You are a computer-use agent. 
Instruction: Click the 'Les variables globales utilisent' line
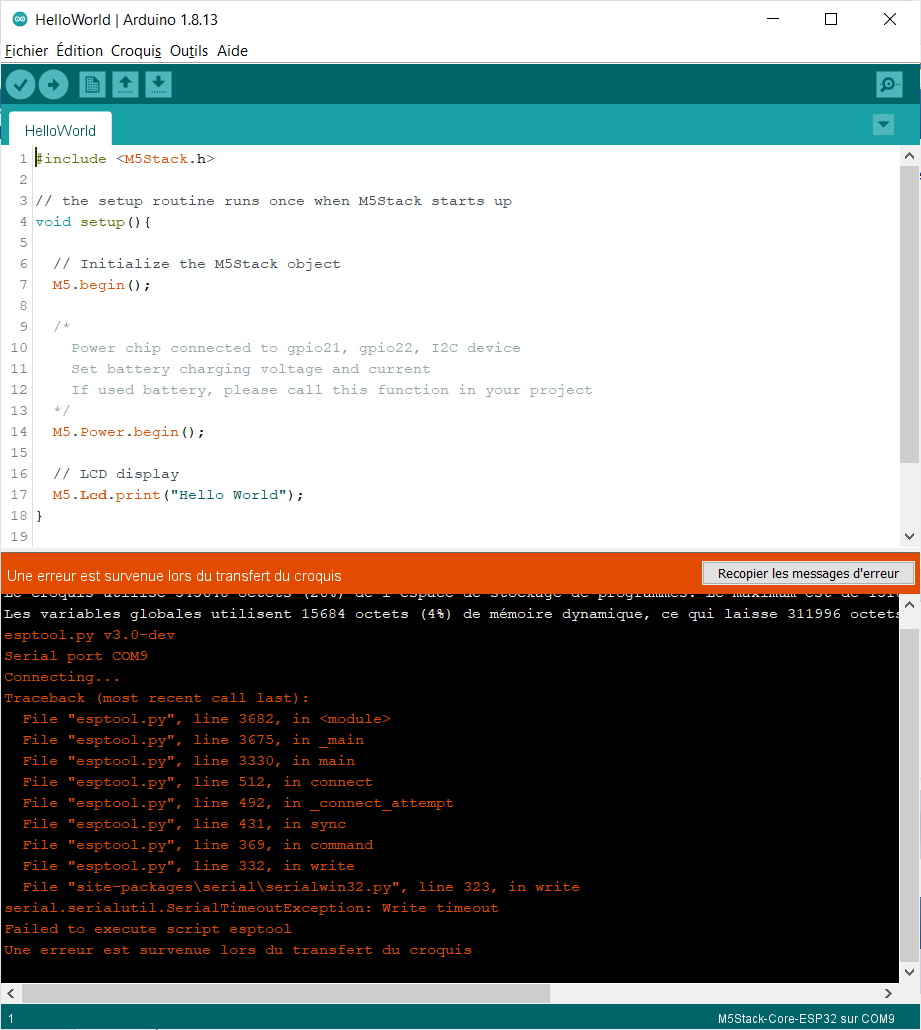tap(451, 614)
